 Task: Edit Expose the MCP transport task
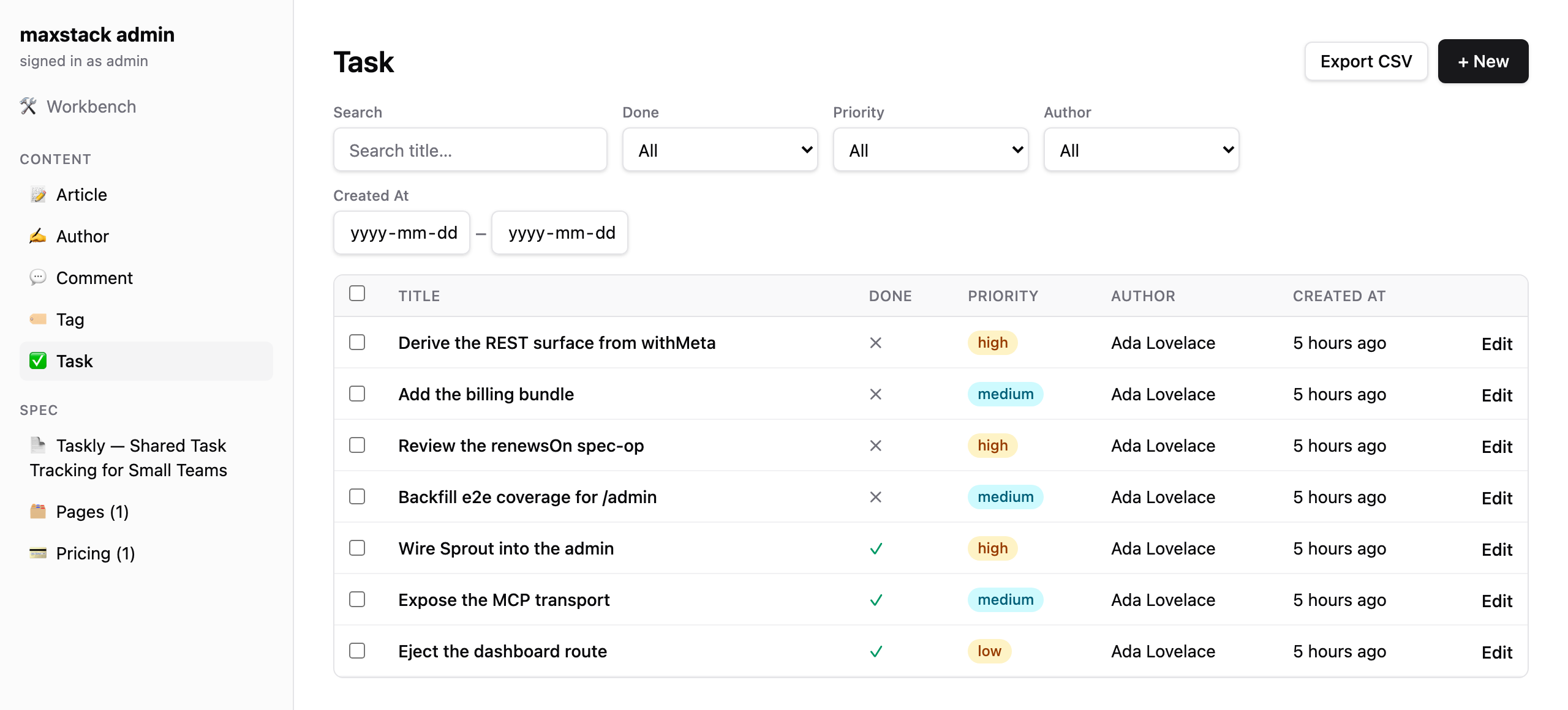tap(1496, 601)
